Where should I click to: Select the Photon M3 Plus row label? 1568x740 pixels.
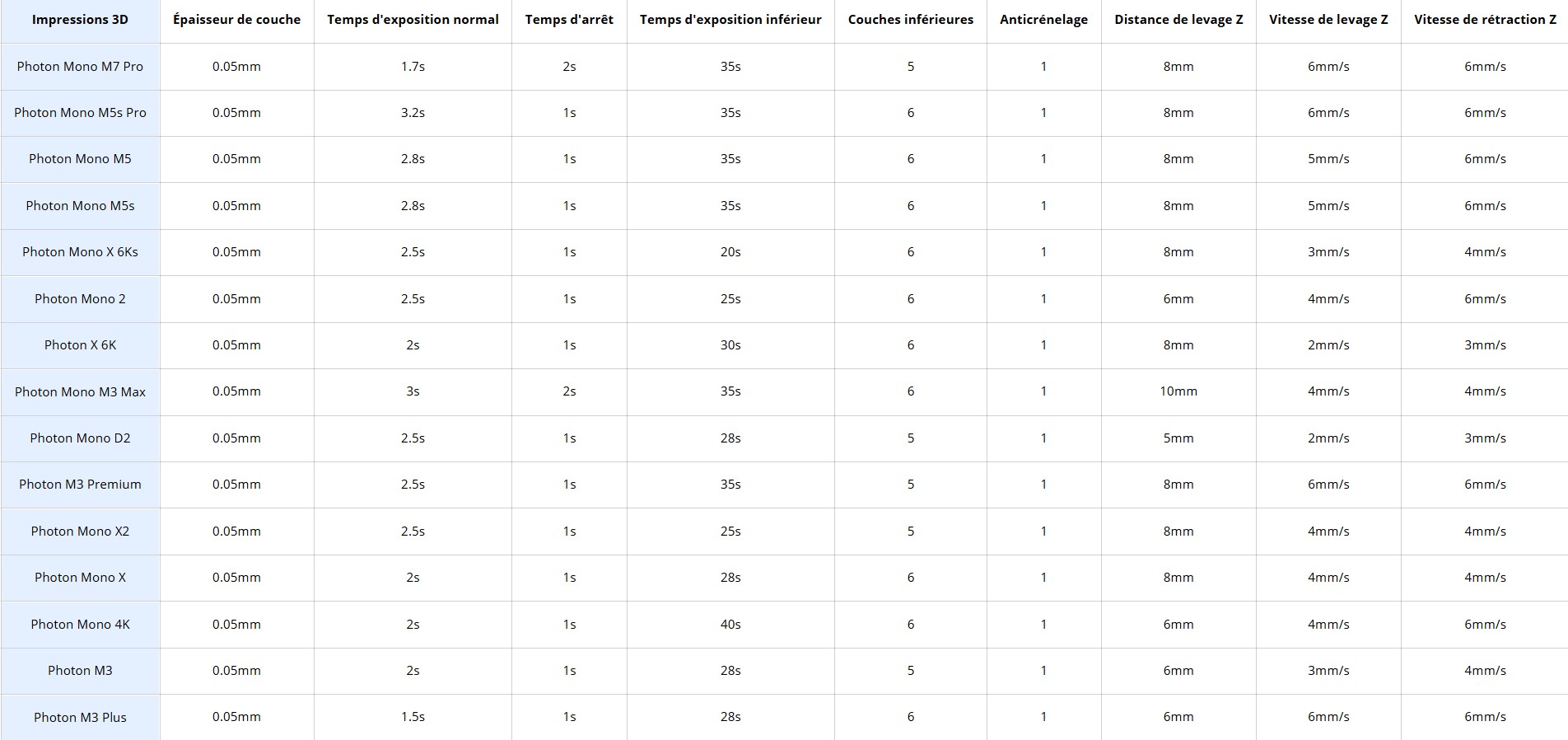(80, 718)
